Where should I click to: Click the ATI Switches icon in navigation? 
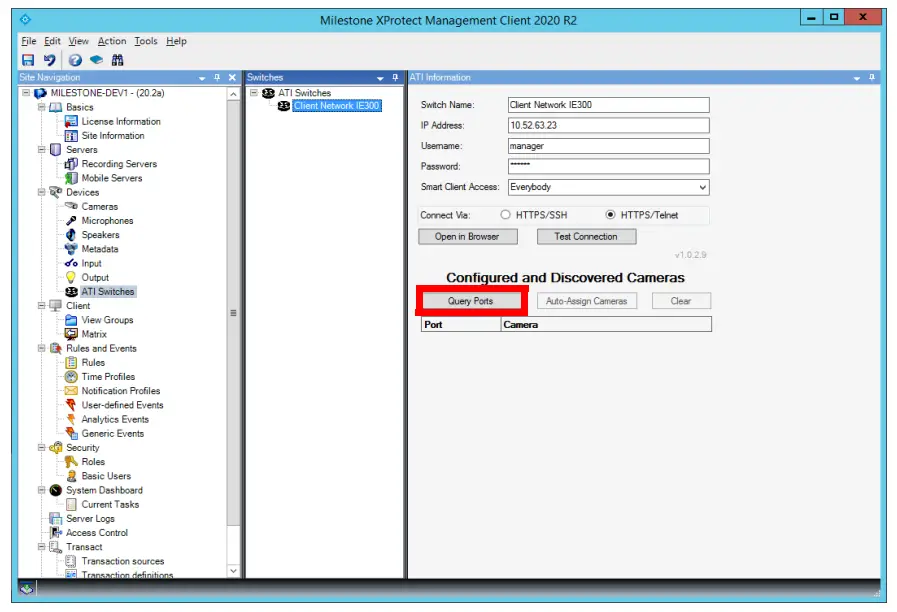71,292
